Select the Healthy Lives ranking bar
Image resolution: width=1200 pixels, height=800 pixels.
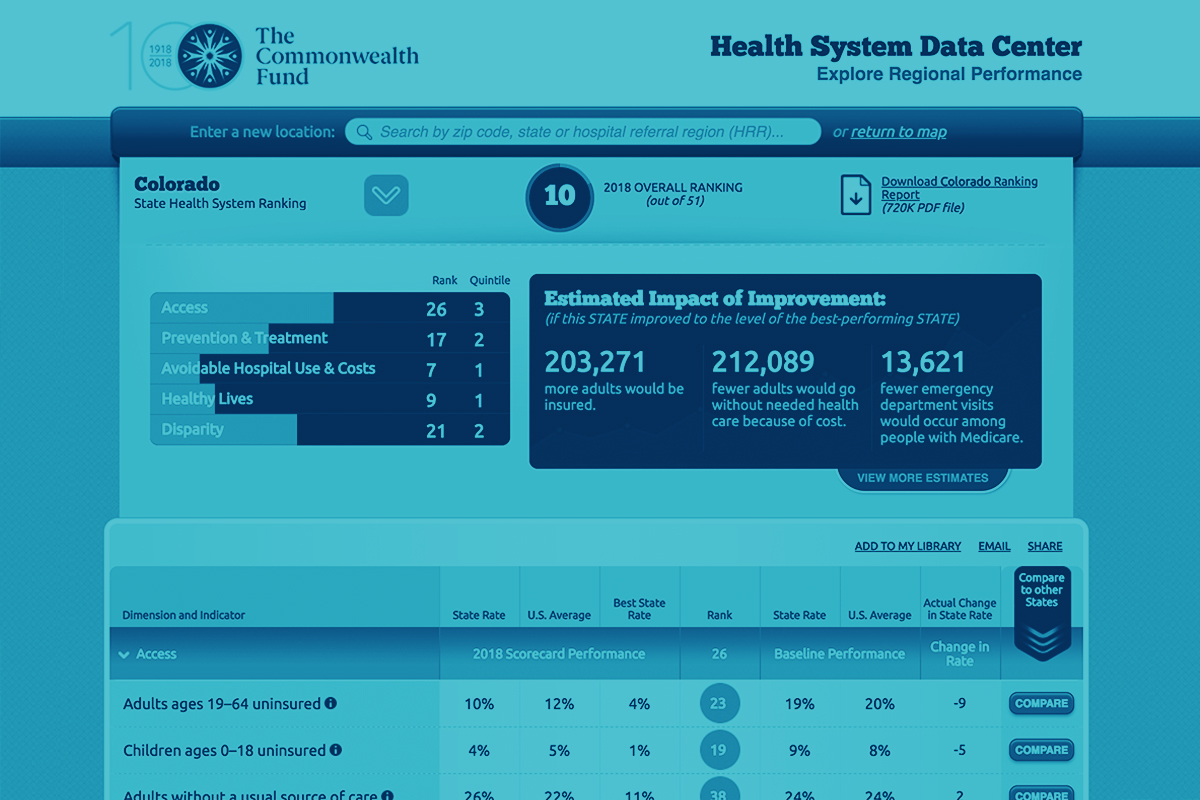330,399
